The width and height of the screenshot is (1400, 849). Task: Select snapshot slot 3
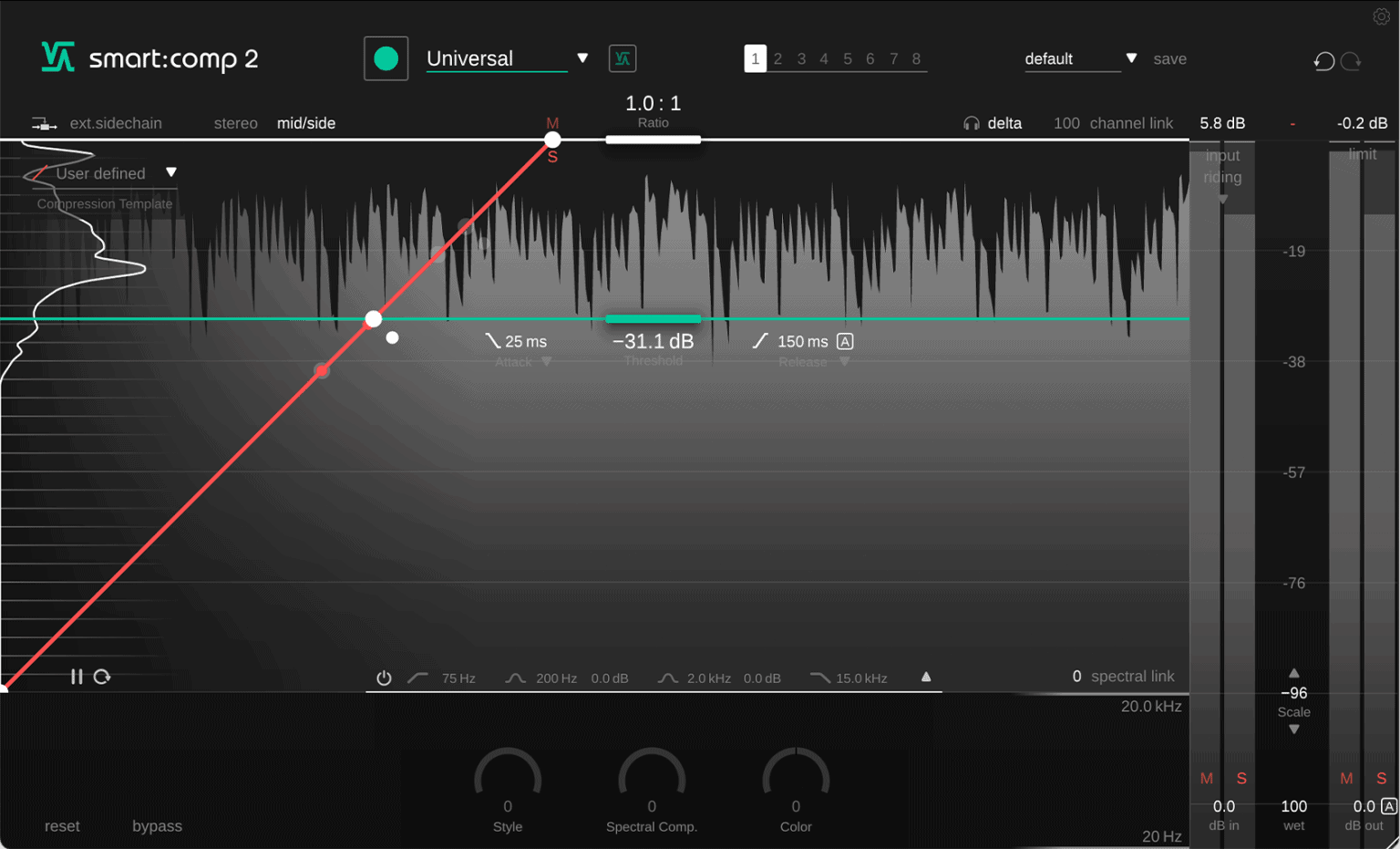point(801,57)
